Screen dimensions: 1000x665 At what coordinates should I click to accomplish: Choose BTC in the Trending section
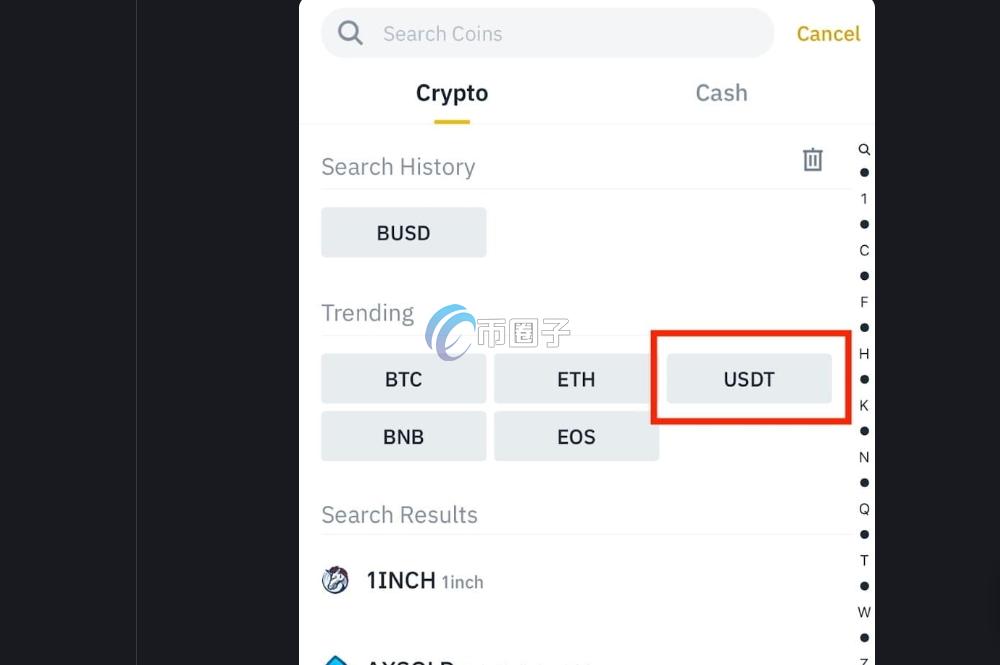pos(403,379)
